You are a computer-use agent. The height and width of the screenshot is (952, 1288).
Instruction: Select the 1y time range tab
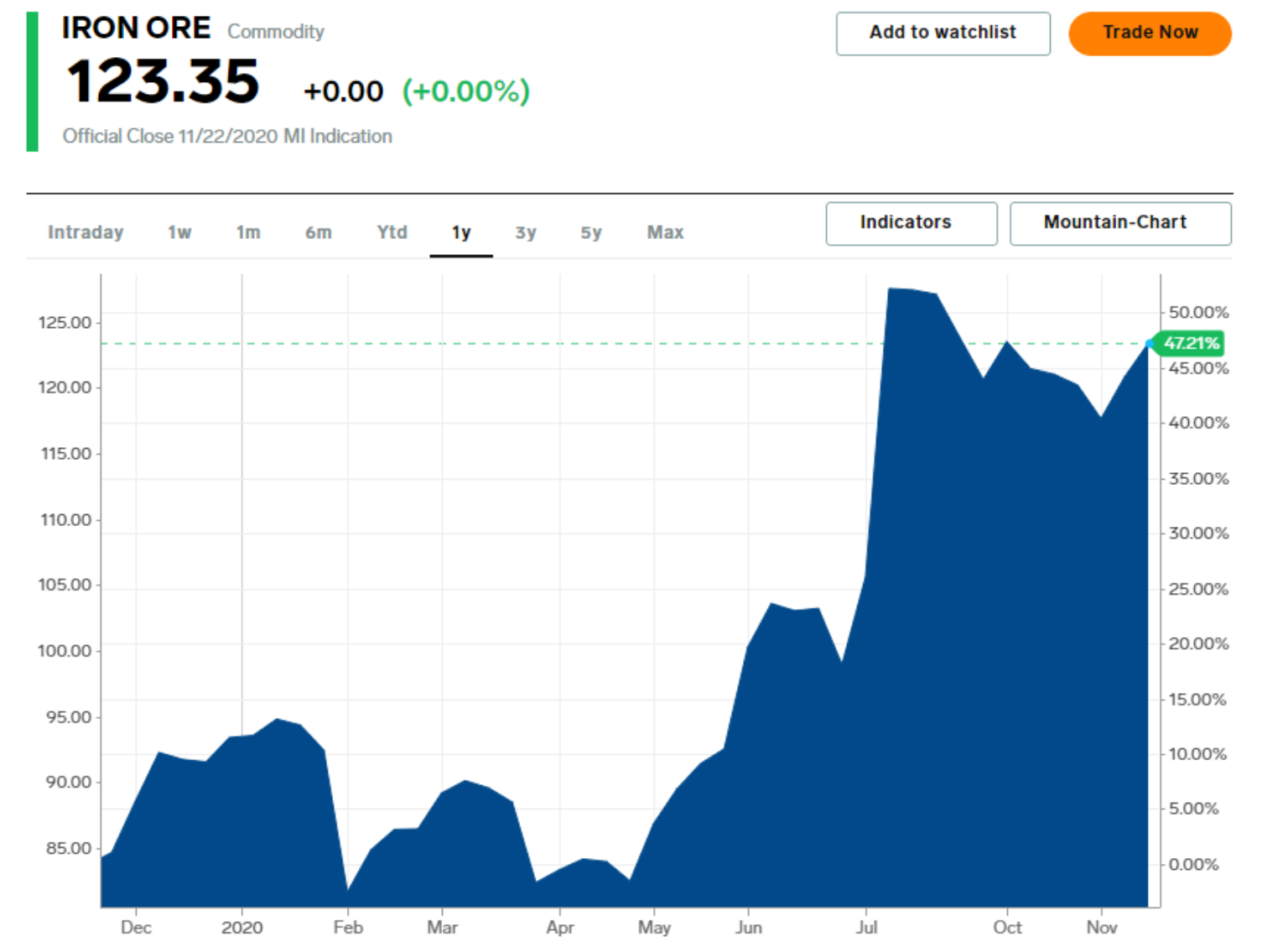pos(461,232)
